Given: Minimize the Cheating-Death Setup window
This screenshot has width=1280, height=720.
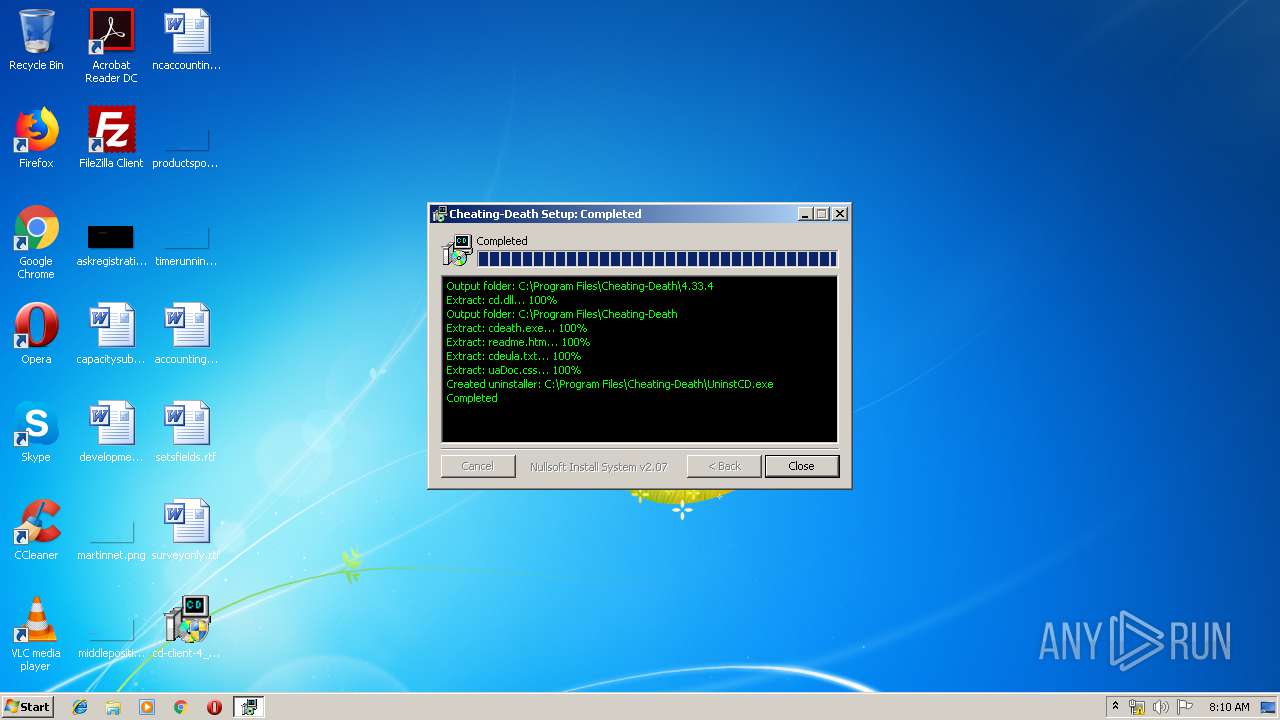Looking at the screenshot, I should (805, 214).
